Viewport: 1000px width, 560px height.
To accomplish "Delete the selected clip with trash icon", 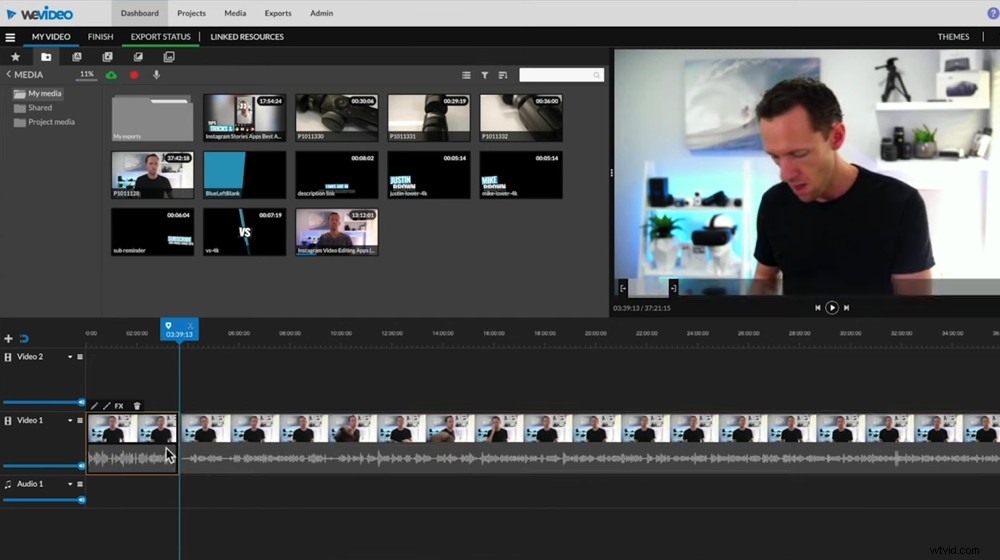I will tap(137, 406).
